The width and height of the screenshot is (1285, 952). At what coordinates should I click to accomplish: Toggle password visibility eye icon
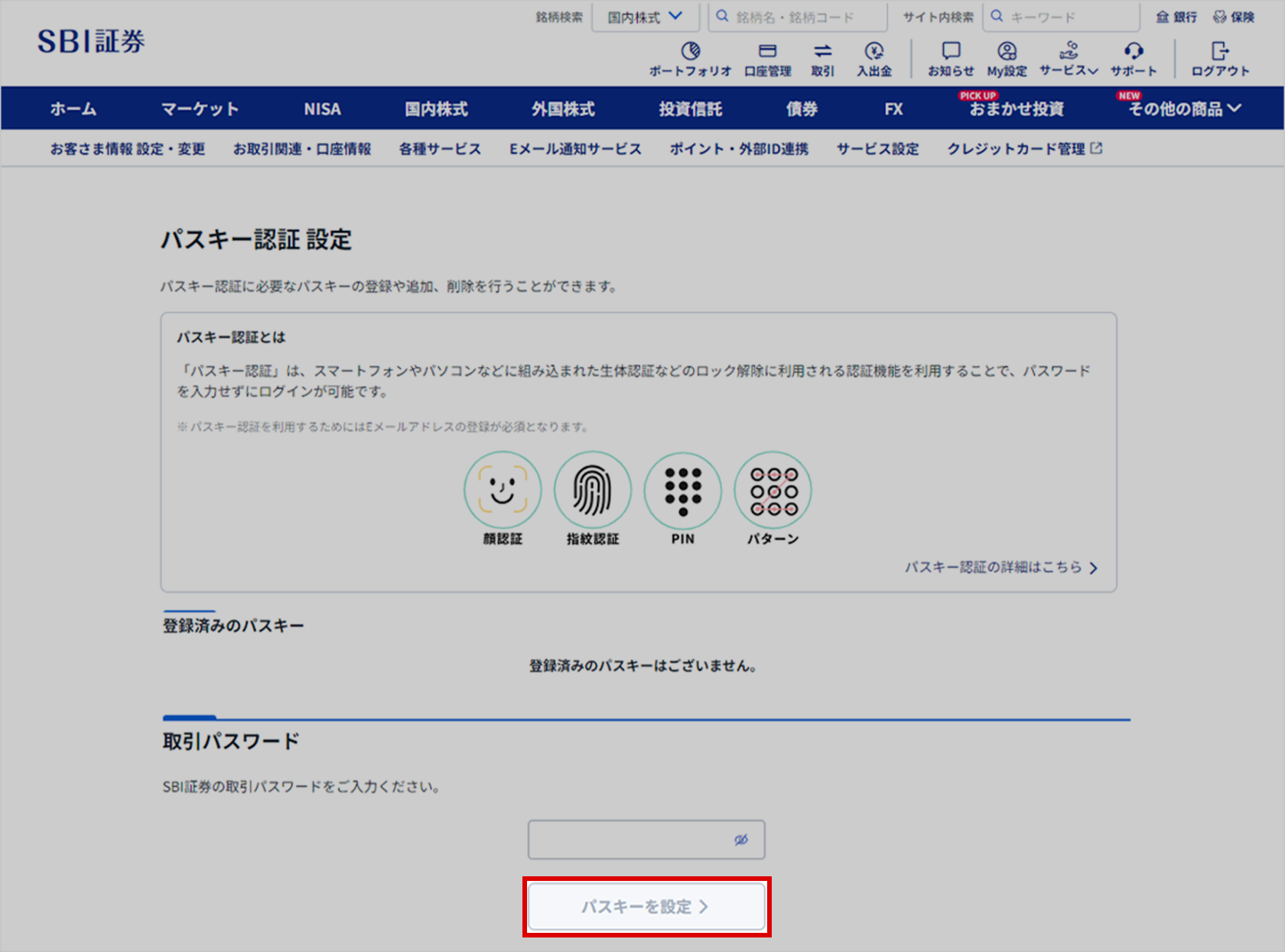[740, 840]
